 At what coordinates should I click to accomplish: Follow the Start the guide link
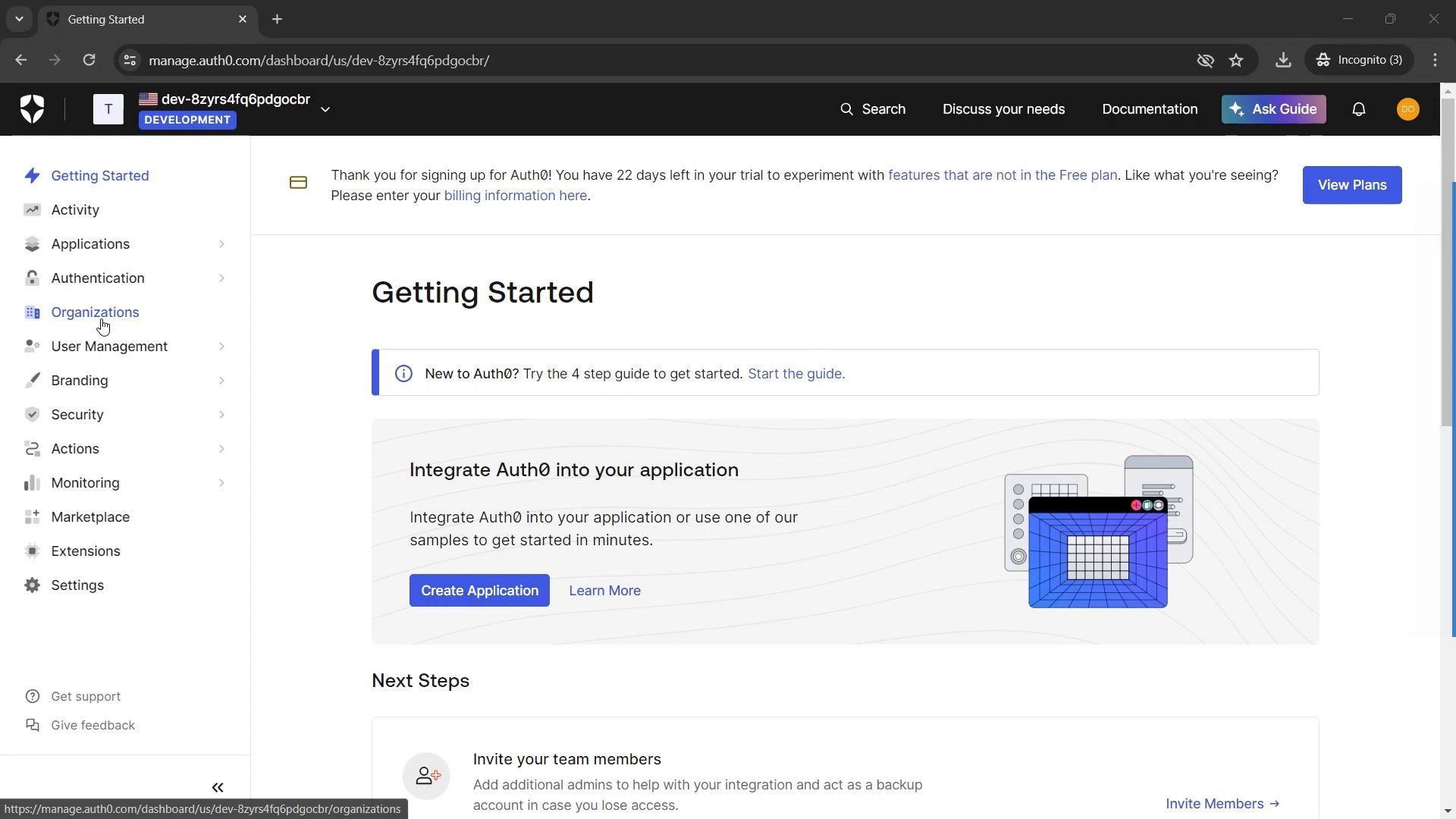tap(795, 374)
